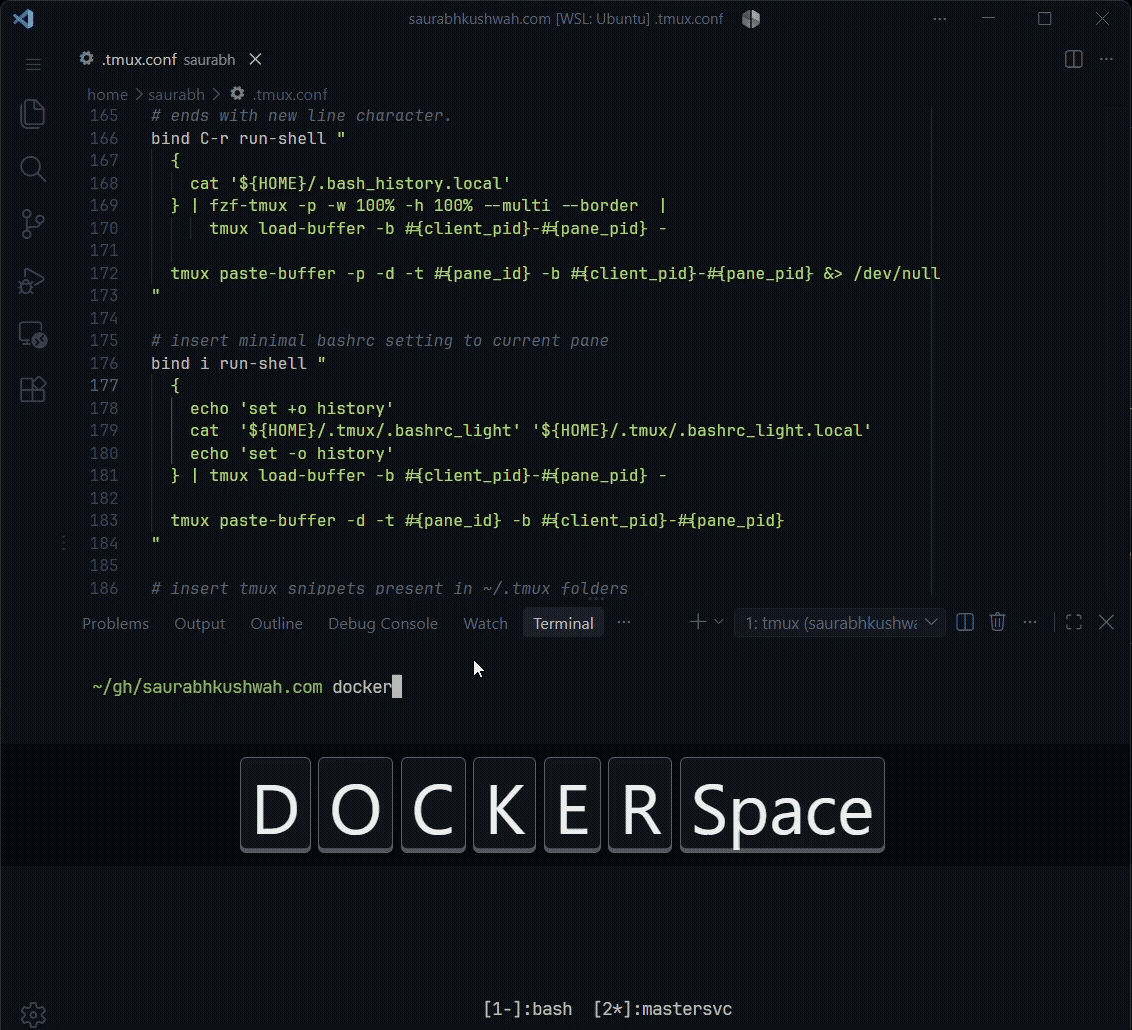The width and height of the screenshot is (1132, 1030).
Task: Open the Debug Console tab
Action: (383, 624)
